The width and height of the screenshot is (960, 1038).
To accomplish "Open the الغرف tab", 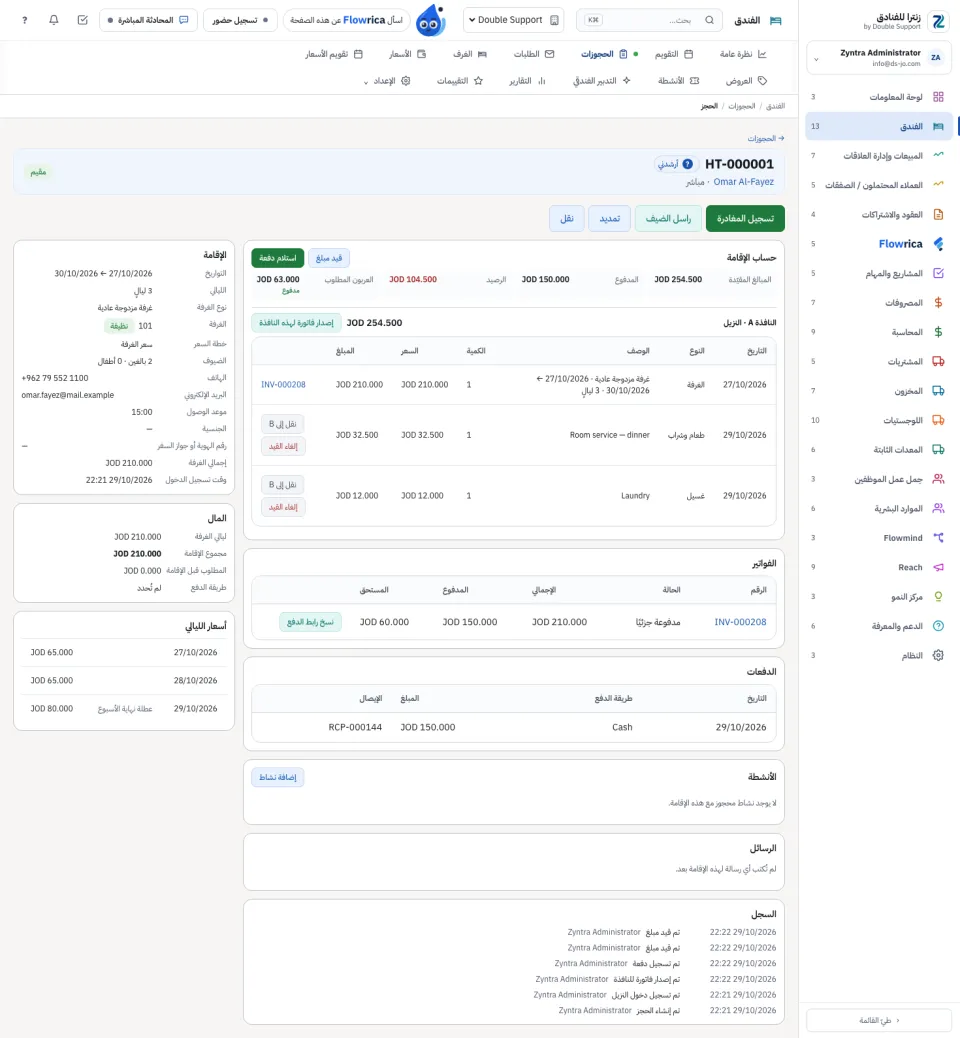I will tap(470, 54).
